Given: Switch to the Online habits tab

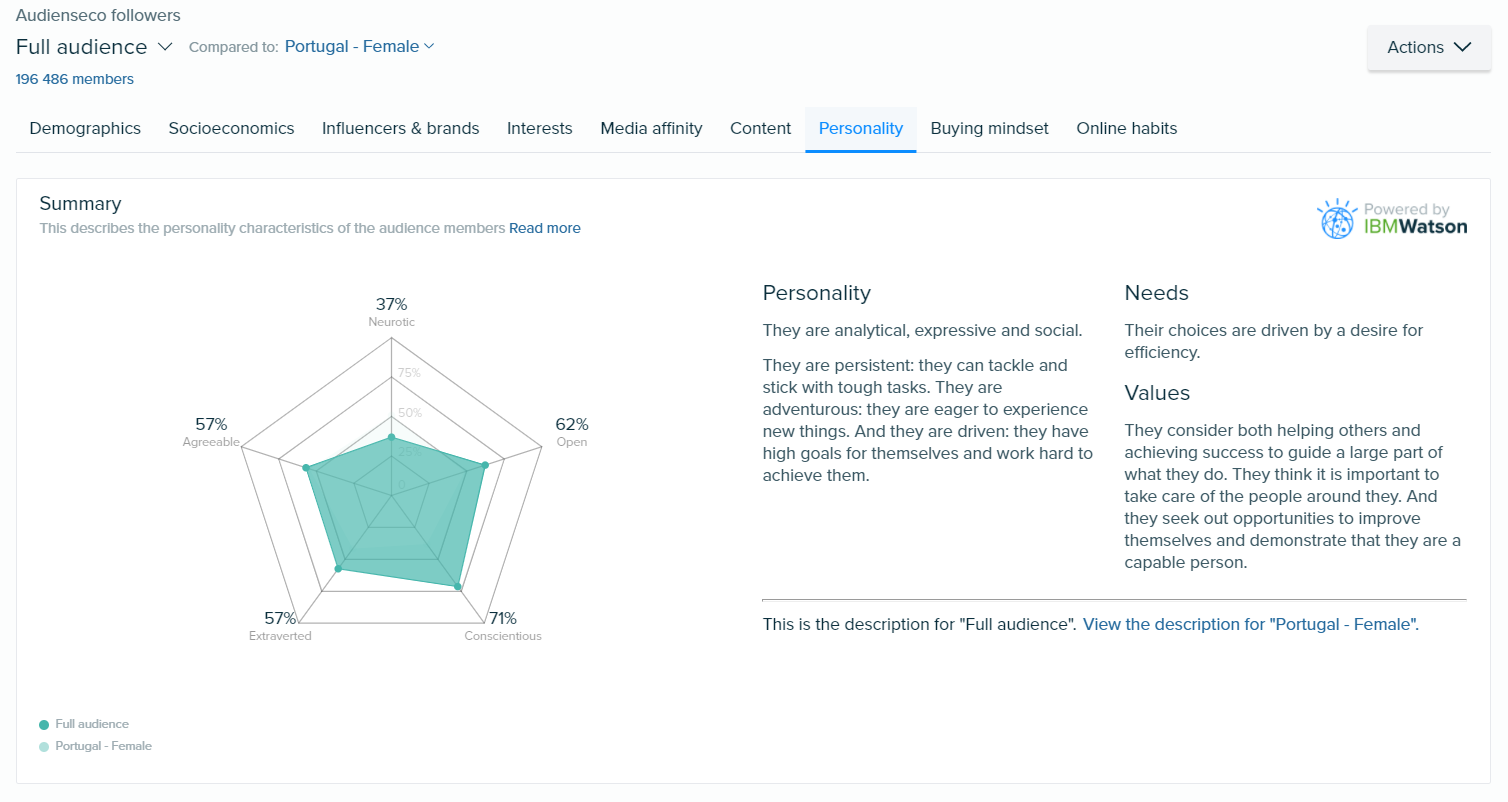Looking at the screenshot, I should tap(1126, 128).
